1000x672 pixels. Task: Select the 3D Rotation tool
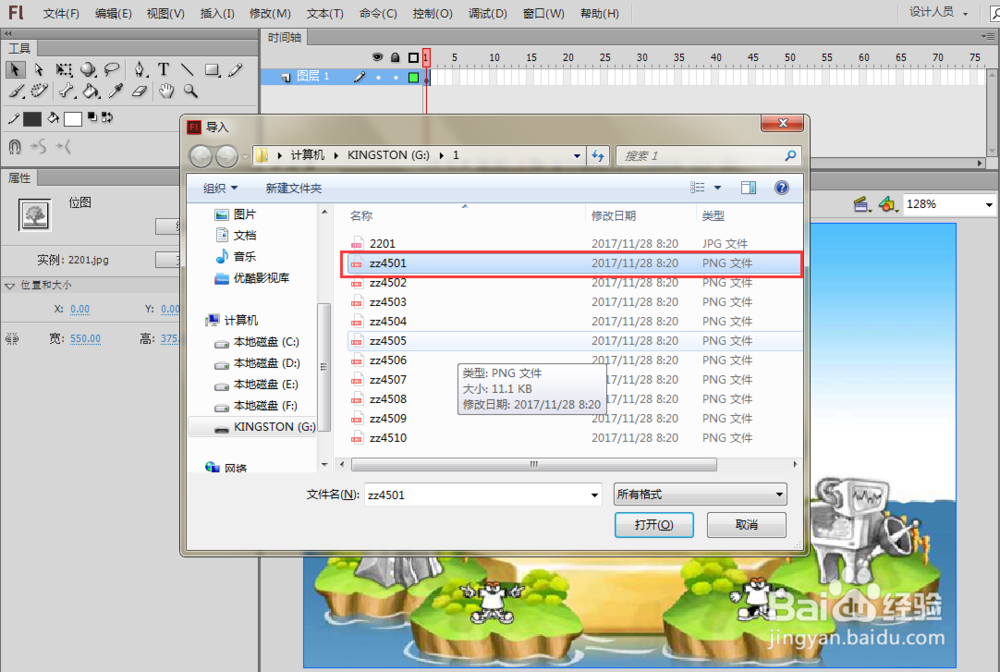pyautogui.click(x=88, y=69)
